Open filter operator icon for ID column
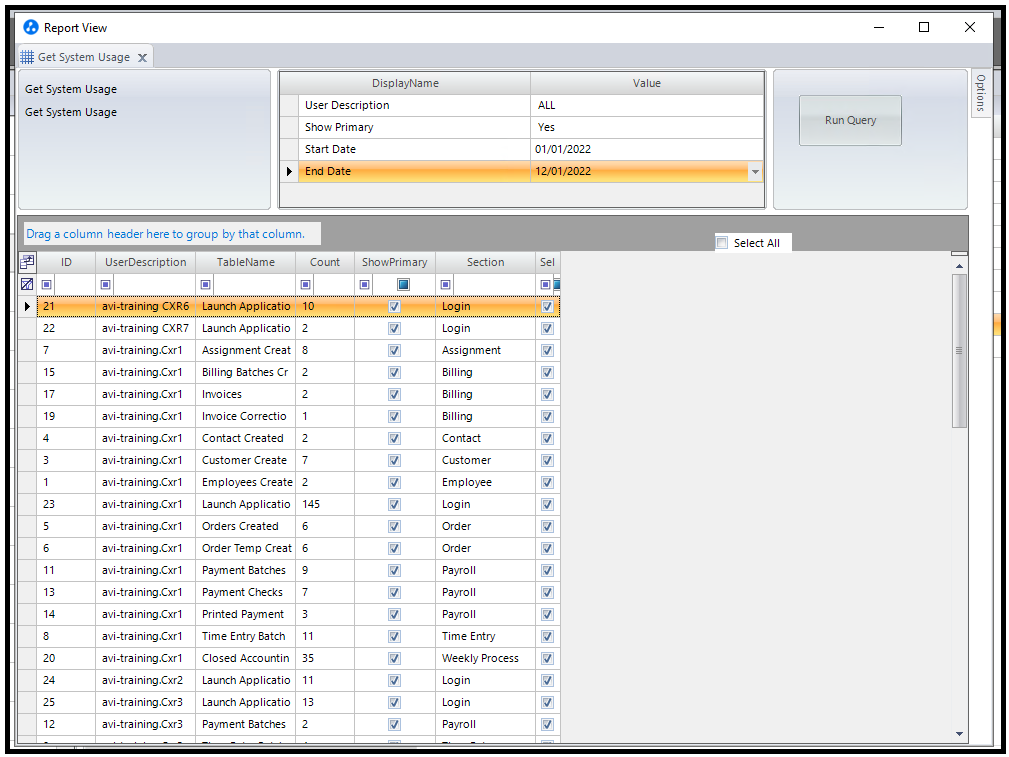The width and height of the screenshot is (1009, 757). point(47,284)
